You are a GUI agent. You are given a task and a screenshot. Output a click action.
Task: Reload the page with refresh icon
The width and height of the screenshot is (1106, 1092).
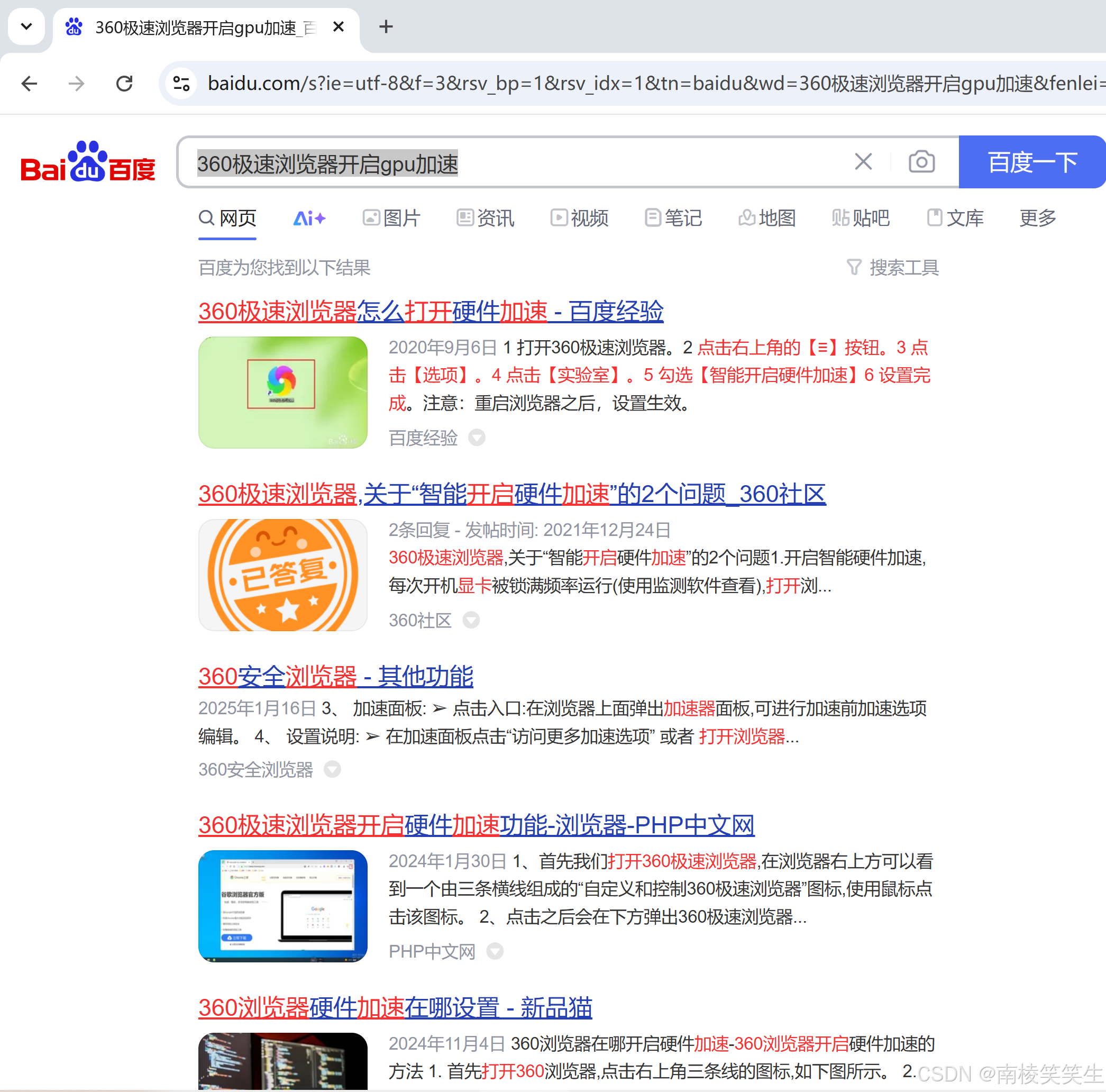coord(124,84)
